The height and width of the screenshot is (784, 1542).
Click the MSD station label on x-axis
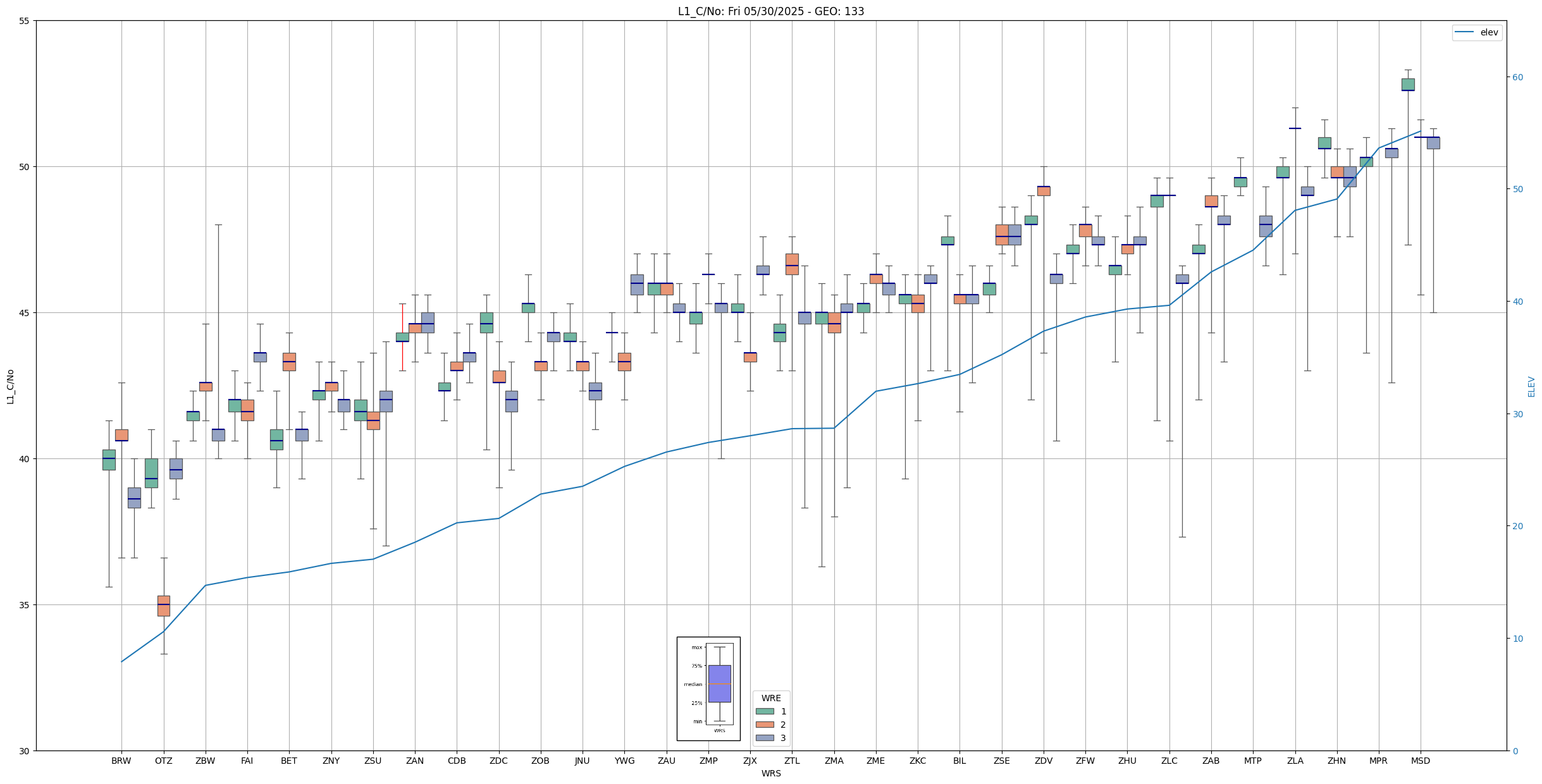(1420, 761)
